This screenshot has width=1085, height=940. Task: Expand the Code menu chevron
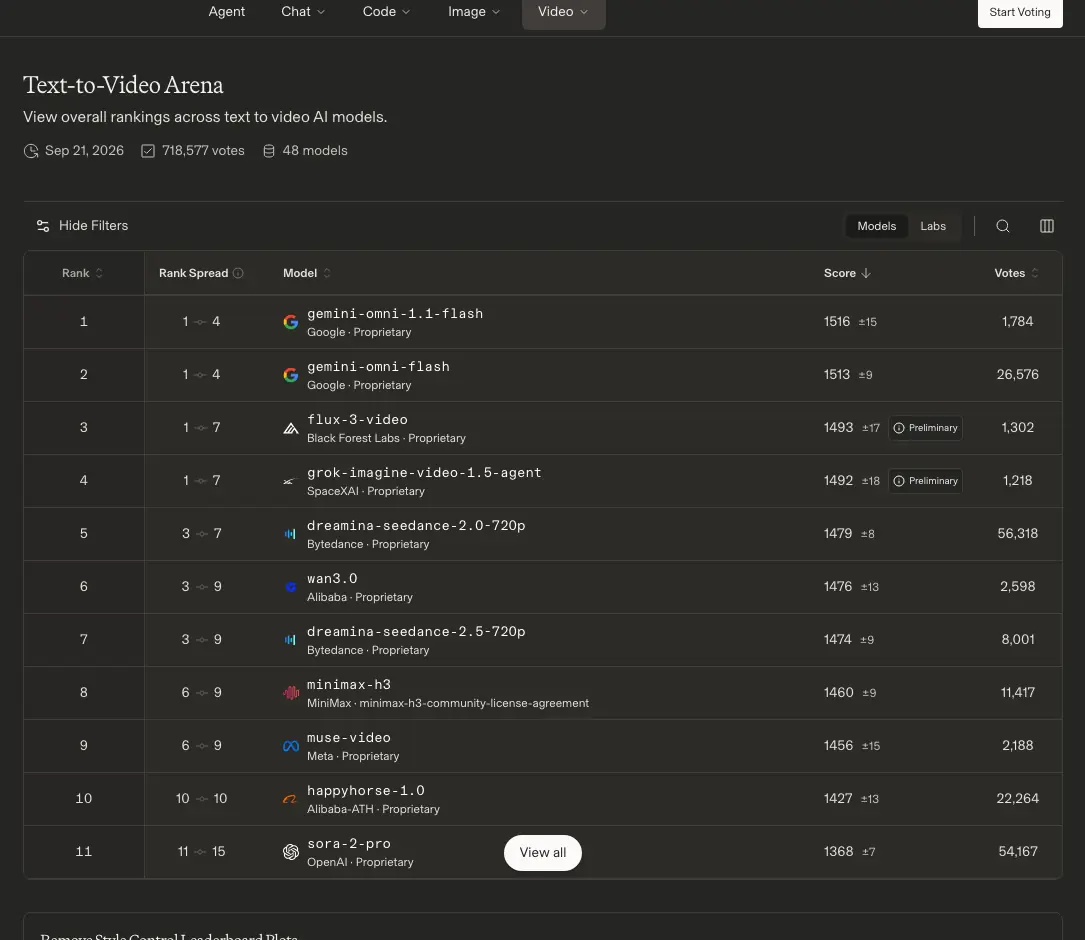405,12
